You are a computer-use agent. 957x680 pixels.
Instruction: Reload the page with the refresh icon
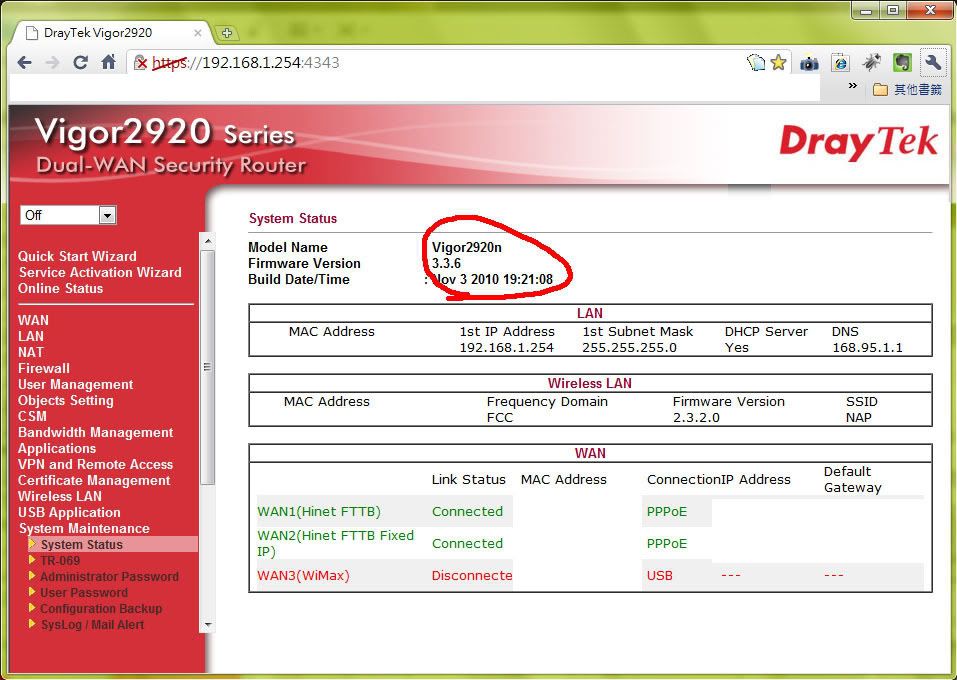pos(80,62)
